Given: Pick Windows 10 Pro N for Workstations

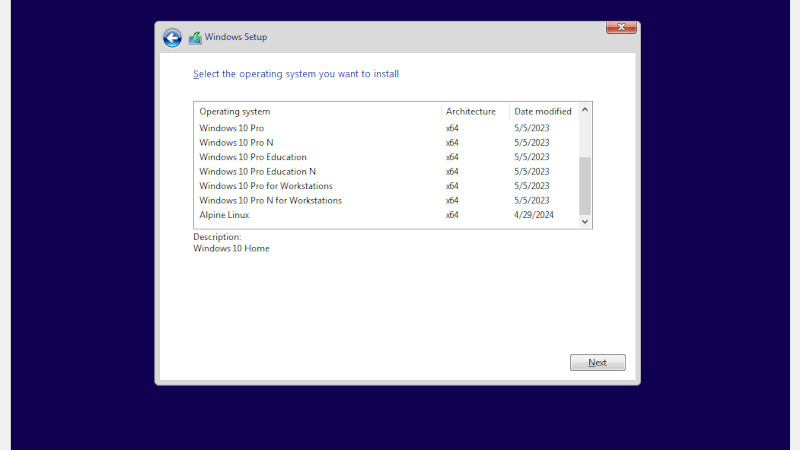Looking at the screenshot, I should tap(270, 201).
